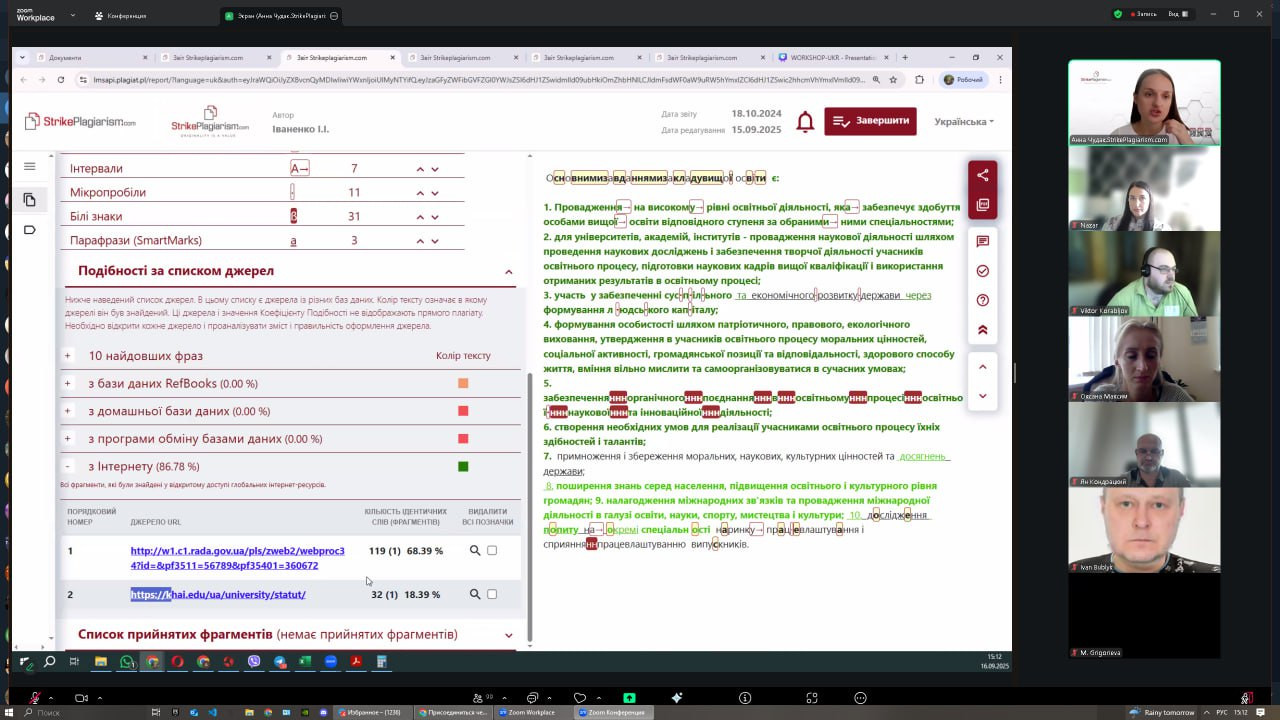The height and width of the screenshot is (720, 1280).
Task: Click the magnifier icon for rada.gov.ua source
Action: (x=475, y=551)
